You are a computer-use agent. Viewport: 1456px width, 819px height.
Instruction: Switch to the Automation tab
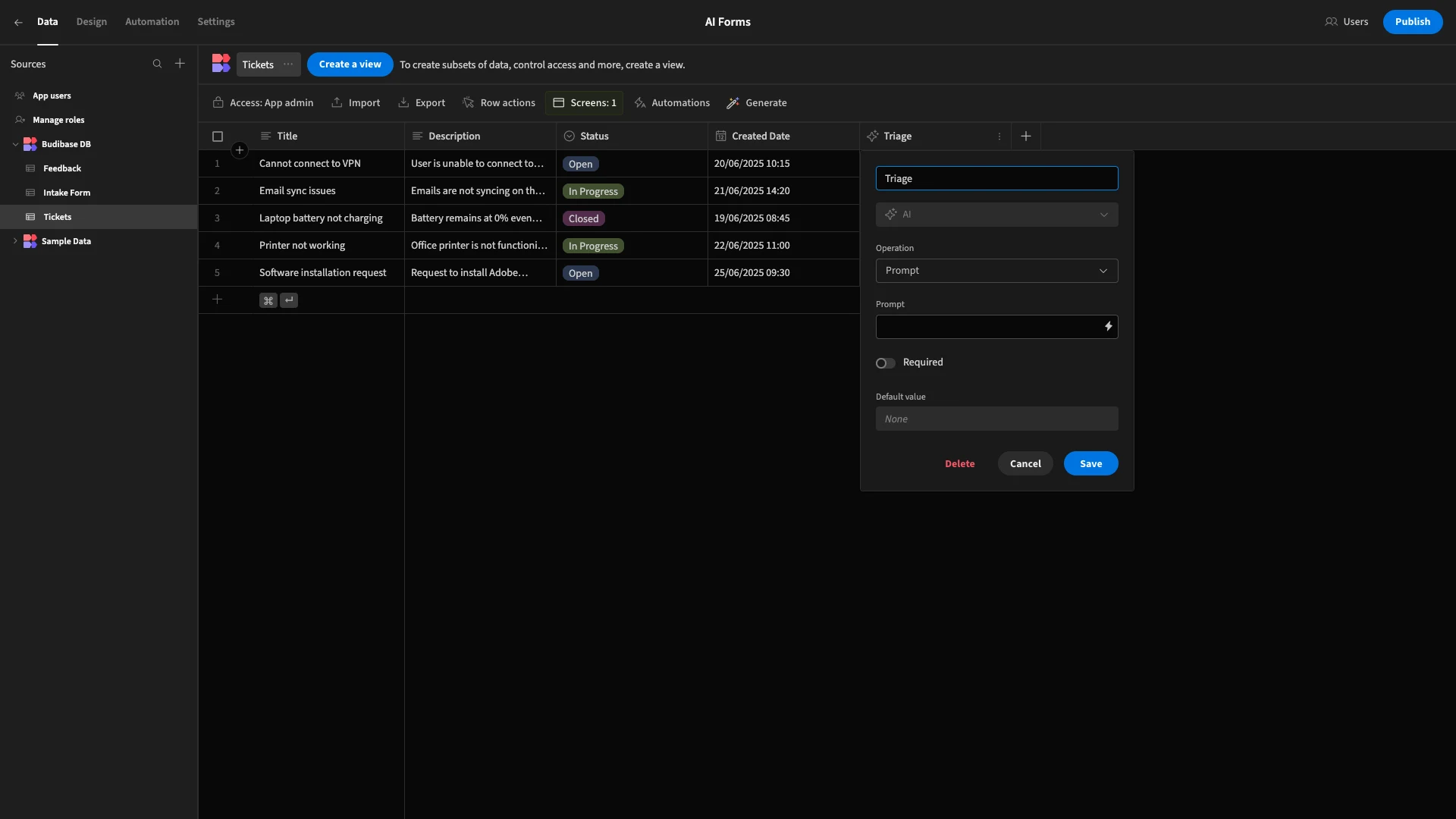(152, 22)
